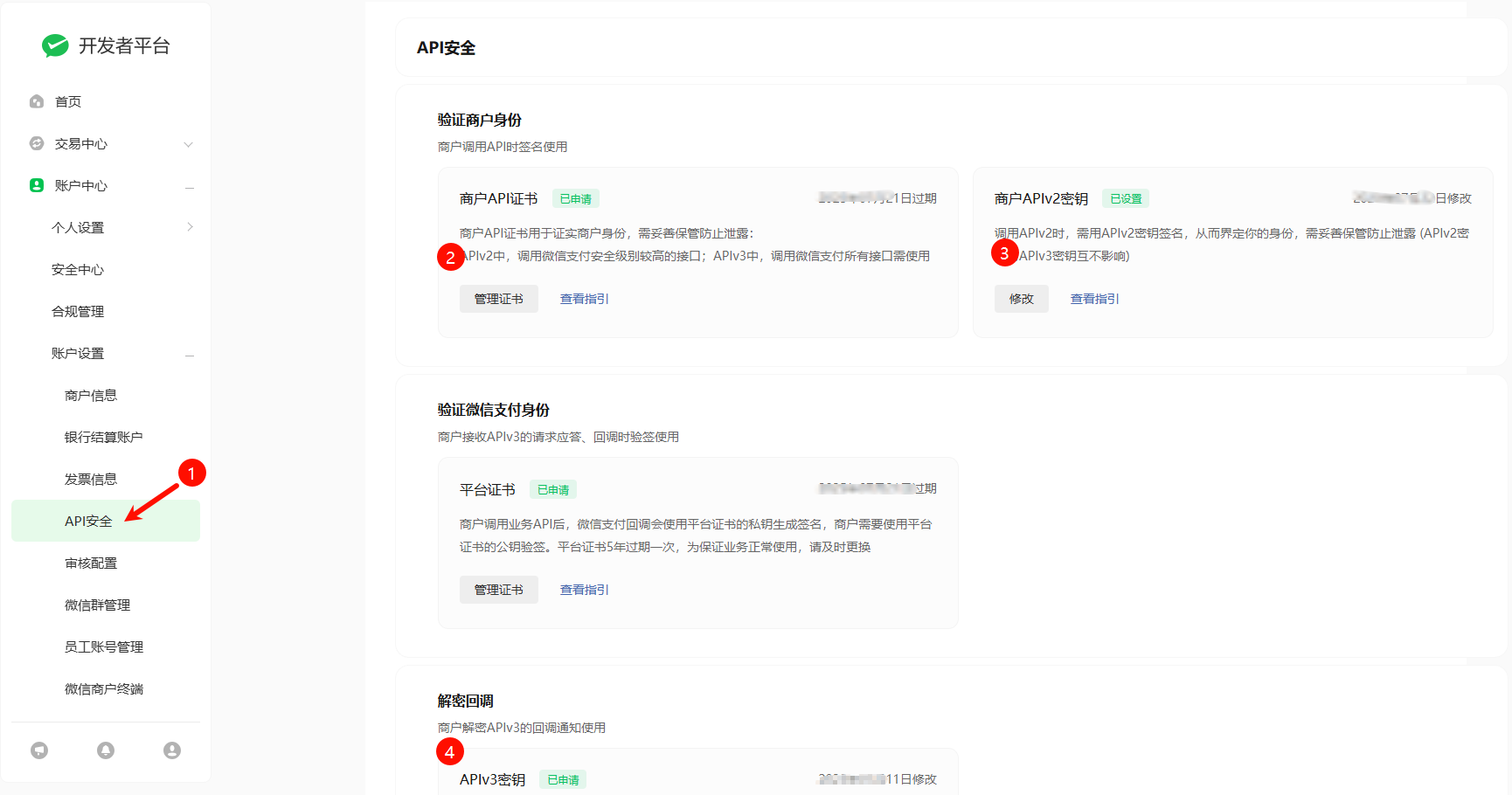
Task: Click the 解密回调 section heading
Action: pyautogui.click(x=466, y=701)
